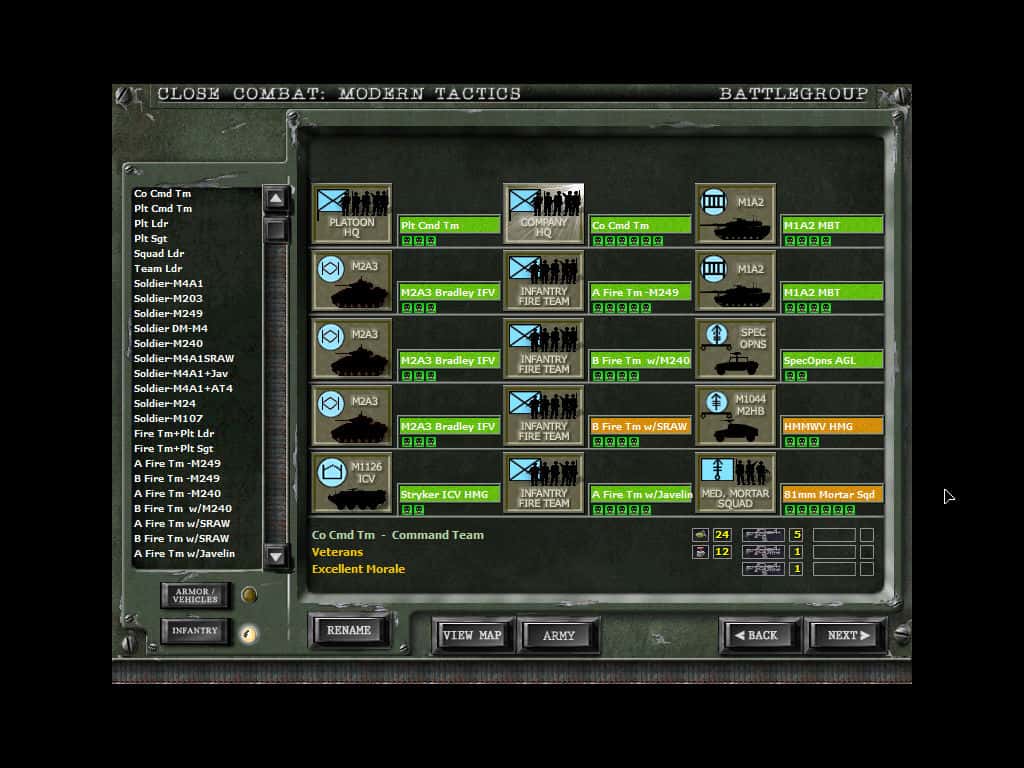Image resolution: width=1024 pixels, height=768 pixels.
Task: Click the weapon count value 5
Action: (796, 535)
